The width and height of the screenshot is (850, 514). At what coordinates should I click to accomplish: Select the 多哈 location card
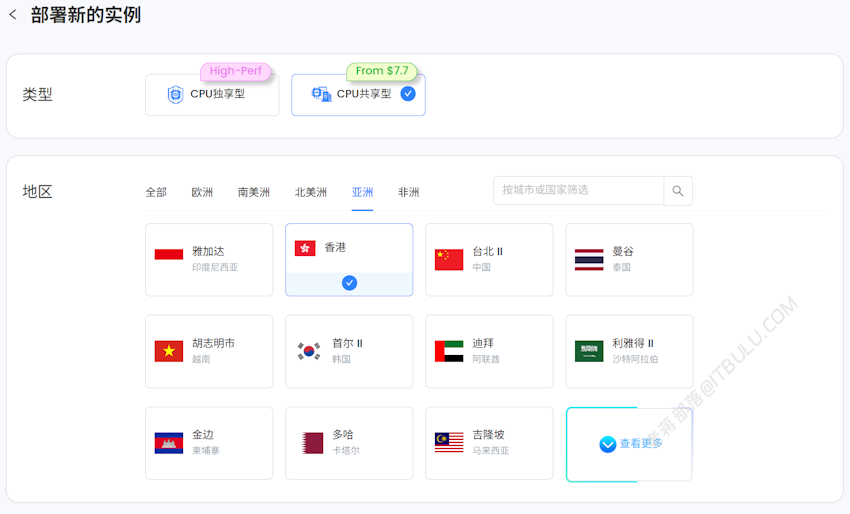pyautogui.click(x=349, y=443)
